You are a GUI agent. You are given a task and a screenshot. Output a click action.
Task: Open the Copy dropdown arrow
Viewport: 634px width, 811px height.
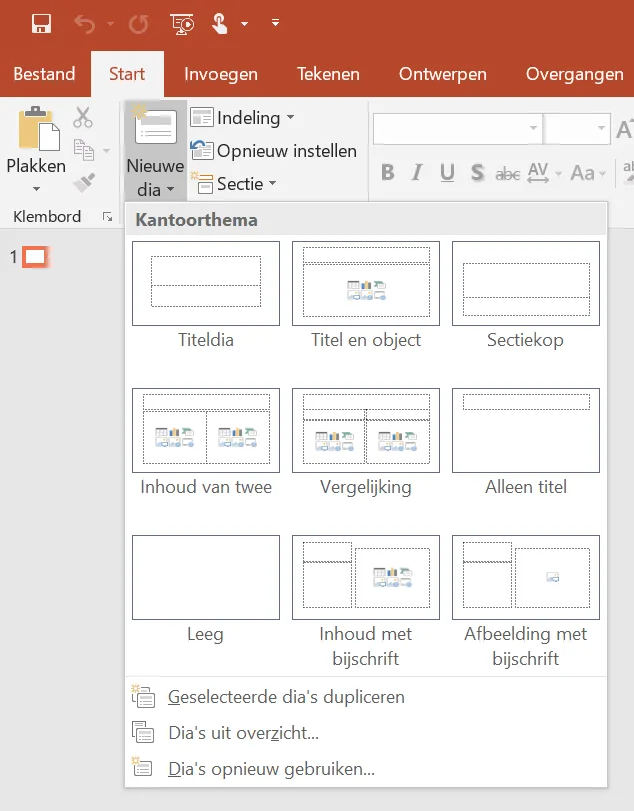click(x=107, y=151)
